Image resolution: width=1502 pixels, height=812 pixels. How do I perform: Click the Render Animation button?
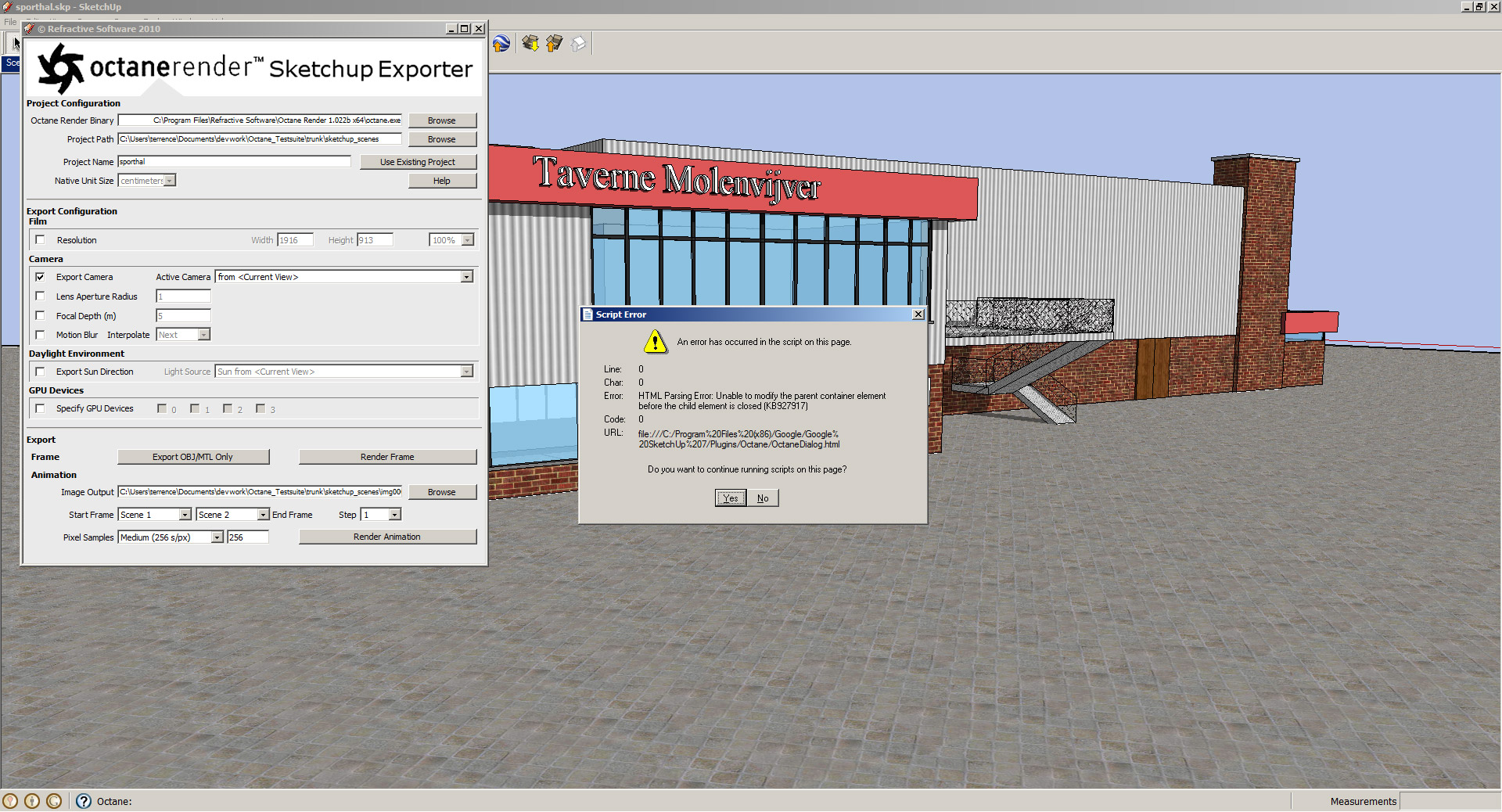(387, 537)
